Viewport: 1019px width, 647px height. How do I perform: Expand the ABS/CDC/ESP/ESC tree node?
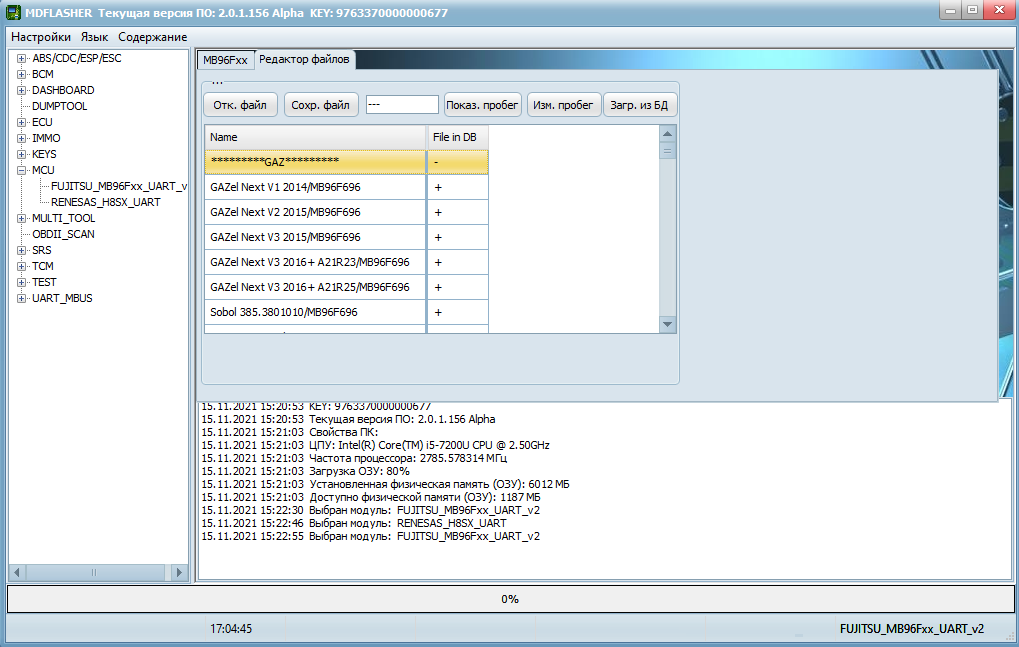coord(21,58)
